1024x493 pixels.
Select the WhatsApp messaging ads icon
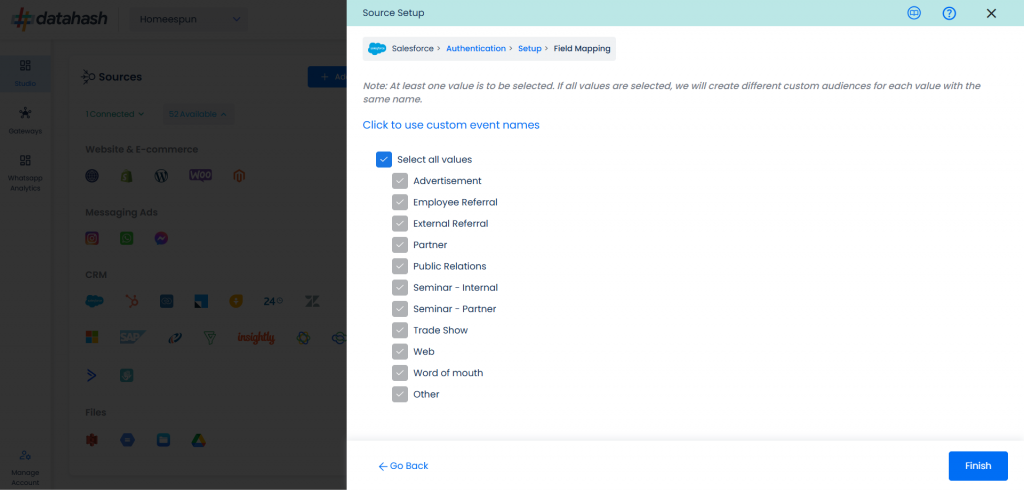coord(127,238)
